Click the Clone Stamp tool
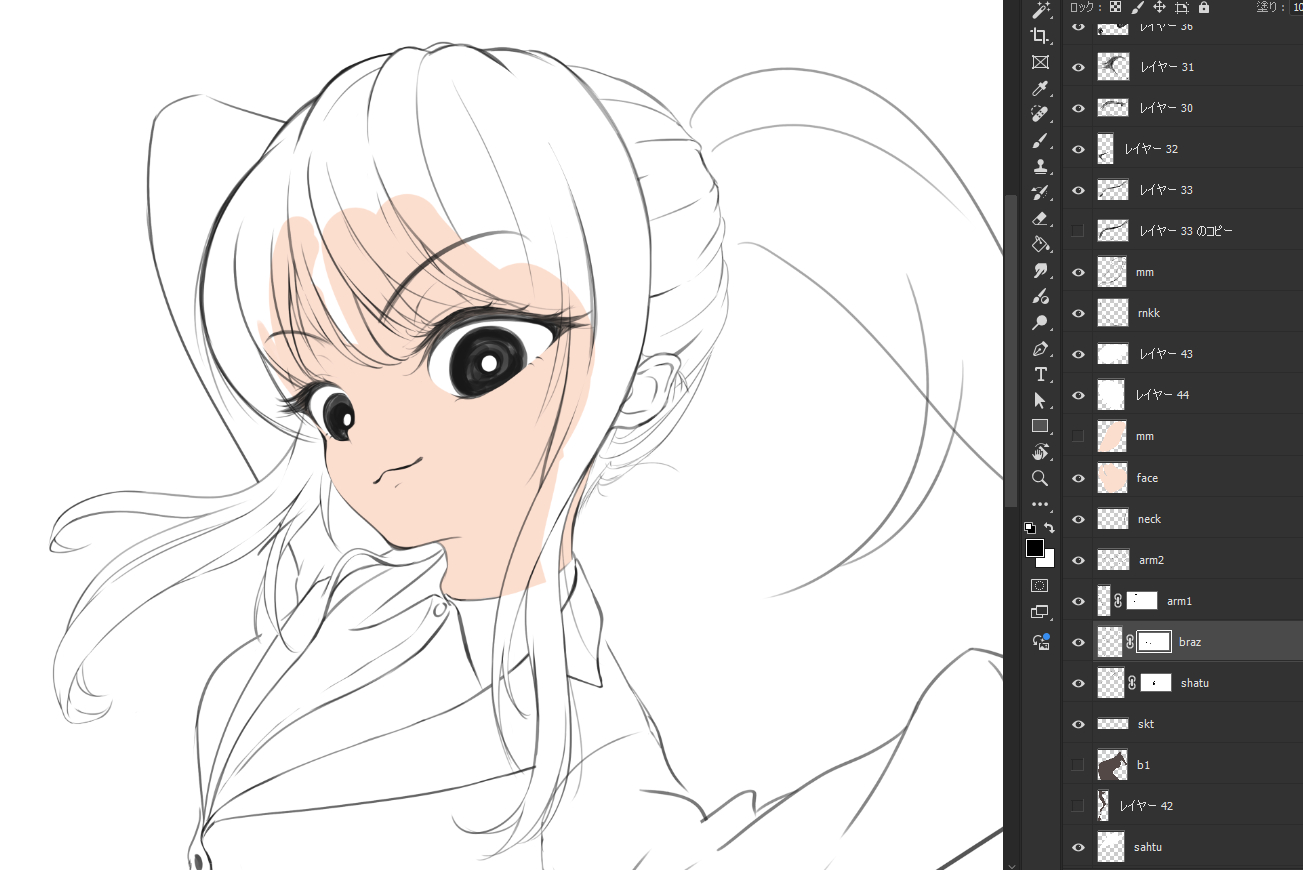1303x870 pixels. coord(1040,166)
